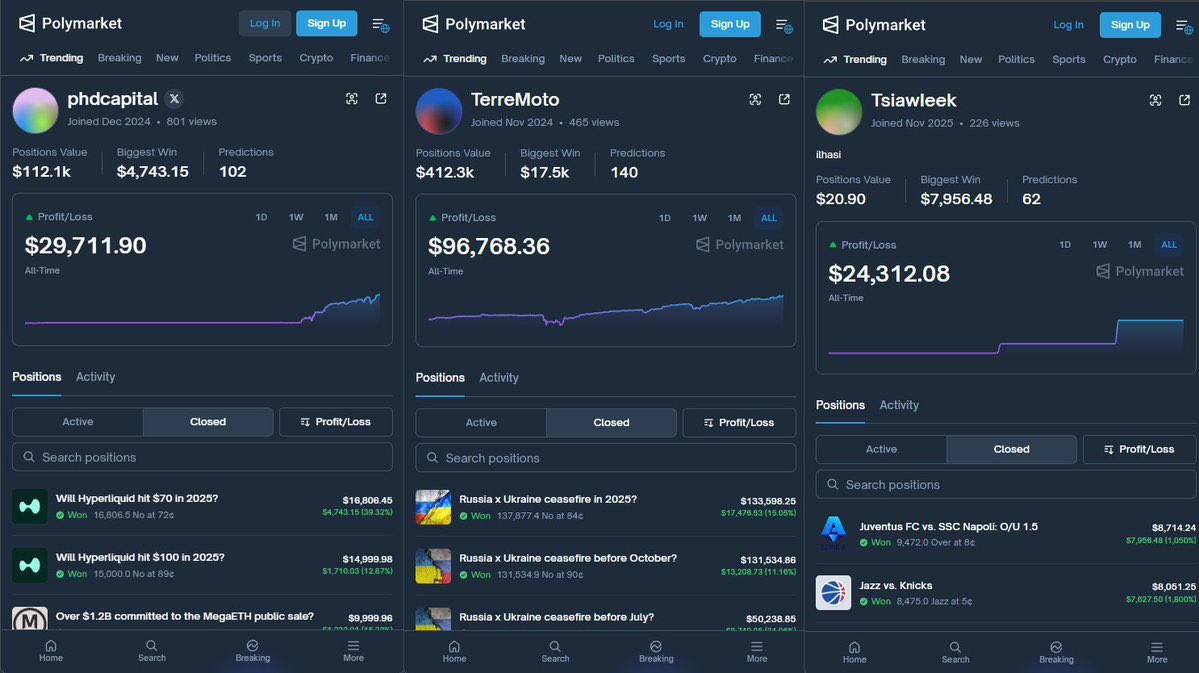Select Active positions in phdcapital panel

click(x=78, y=421)
